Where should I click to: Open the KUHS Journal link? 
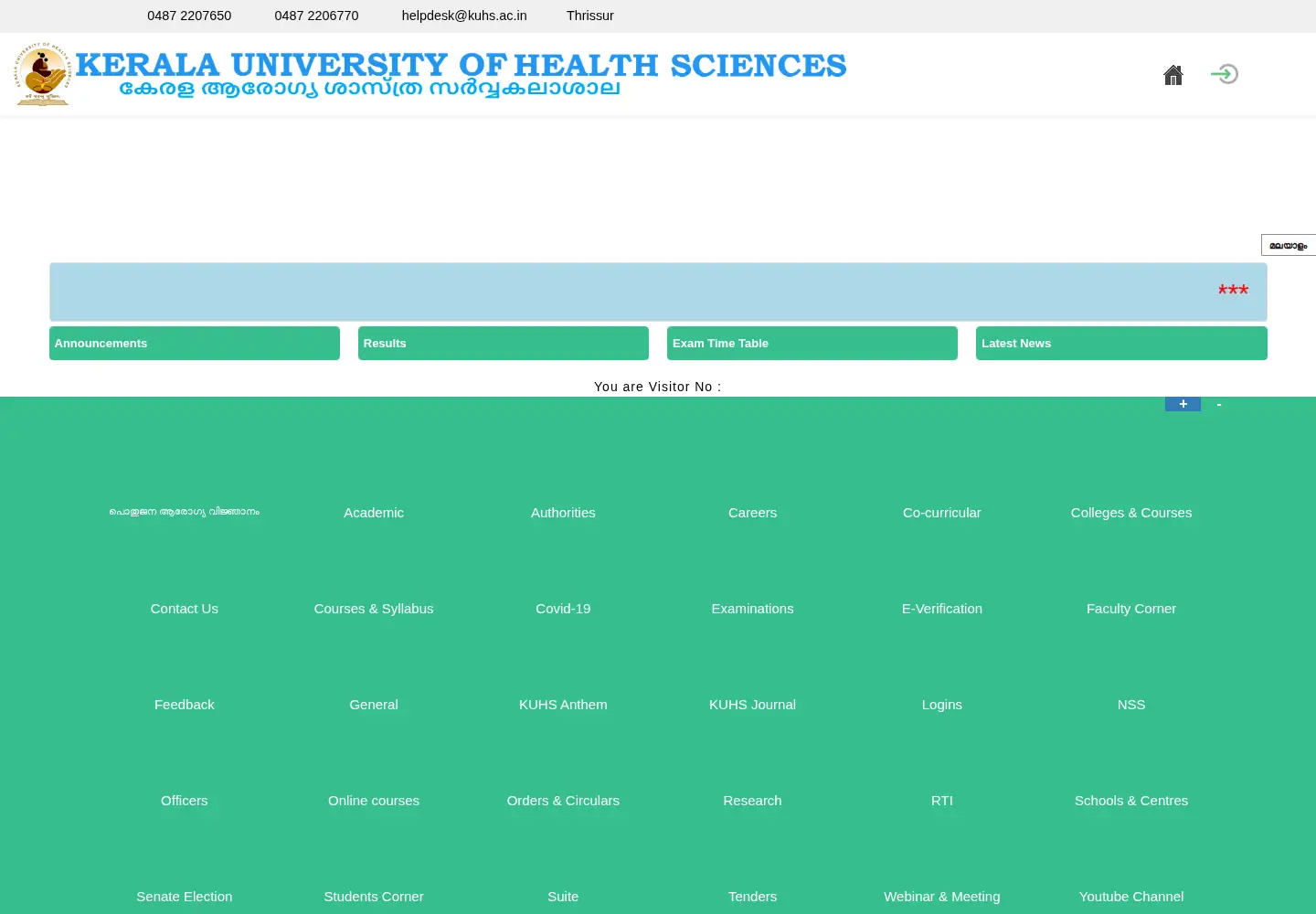pyautogui.click(x=753, y=705)
